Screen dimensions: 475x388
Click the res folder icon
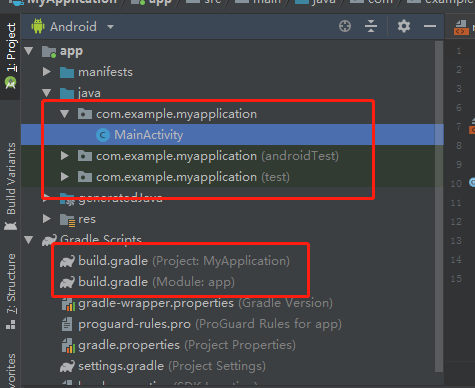(x=68, y=220)
